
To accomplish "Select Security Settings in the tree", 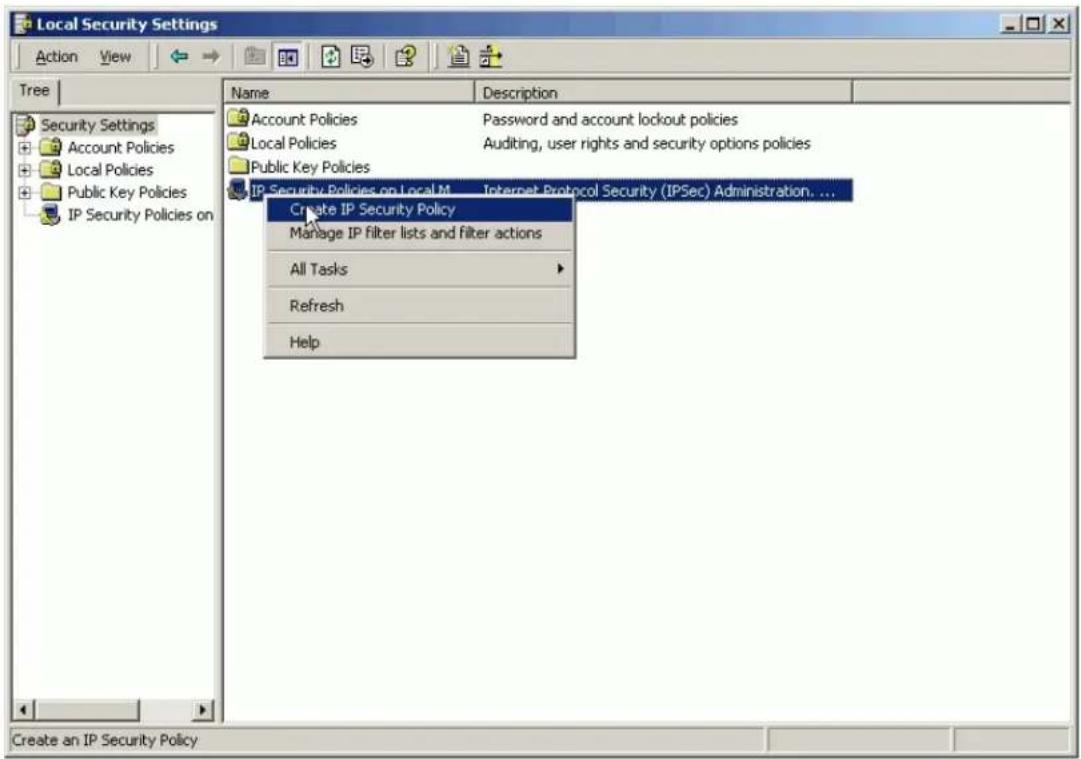I will (97, 125).
